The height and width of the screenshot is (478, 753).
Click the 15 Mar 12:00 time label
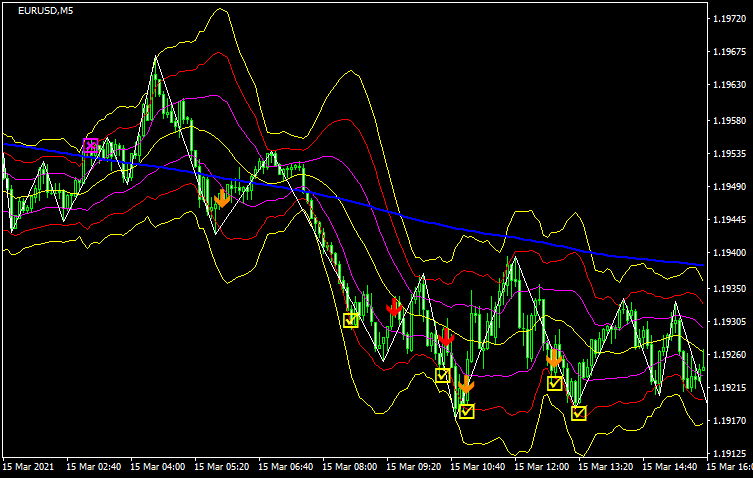[542, 466]
